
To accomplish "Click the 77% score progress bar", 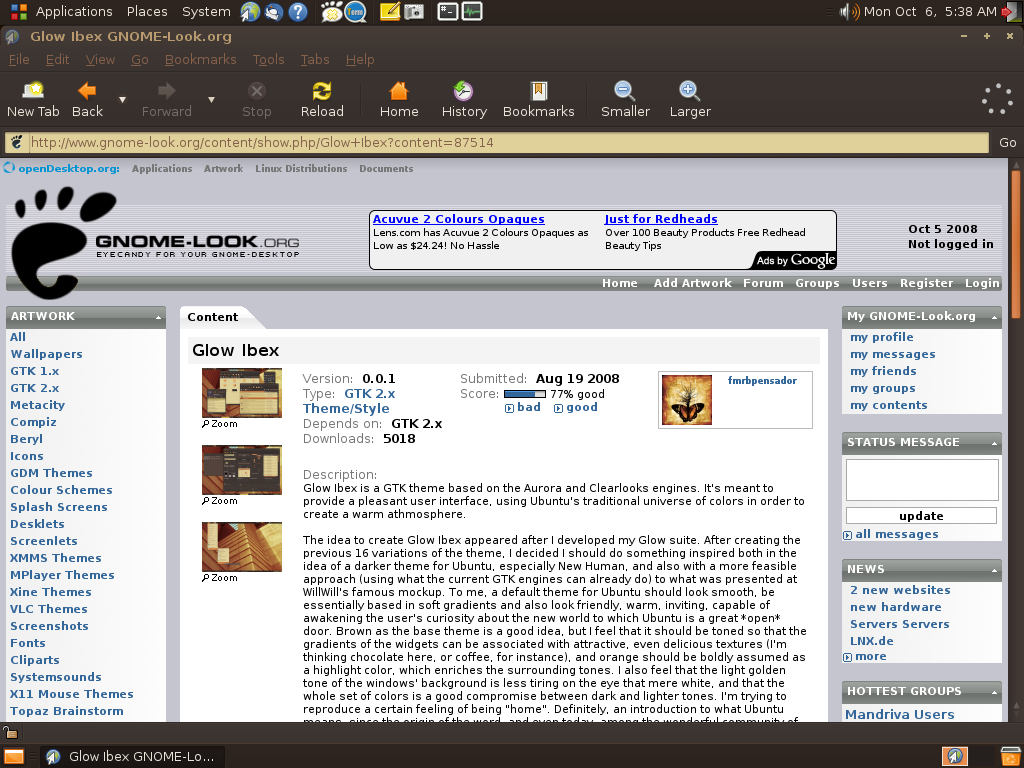I will (524, 394).
